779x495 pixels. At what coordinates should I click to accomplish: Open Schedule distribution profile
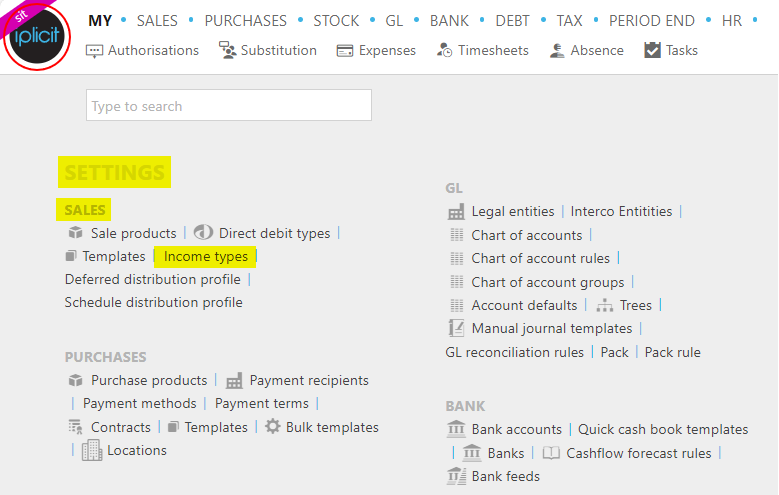pos(154,302)
